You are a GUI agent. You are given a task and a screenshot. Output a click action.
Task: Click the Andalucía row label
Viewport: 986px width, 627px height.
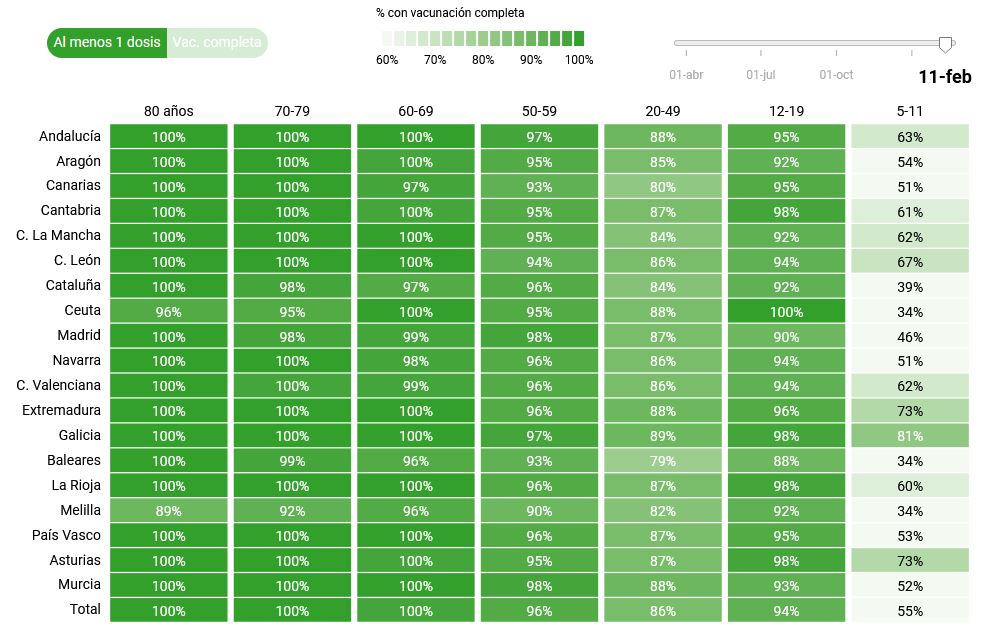[x=70, y=136]
